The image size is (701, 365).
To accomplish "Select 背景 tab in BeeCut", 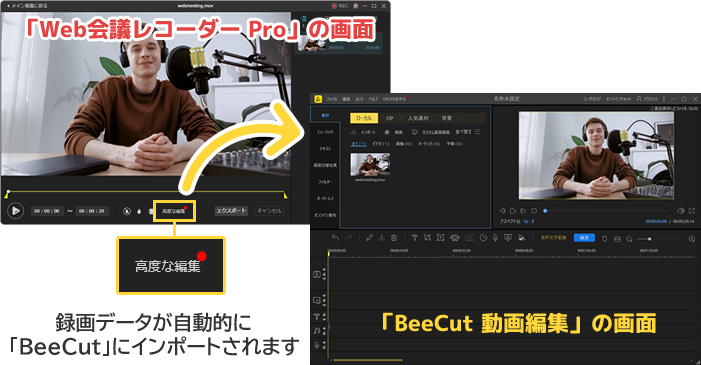I will [x=447, y=118].
